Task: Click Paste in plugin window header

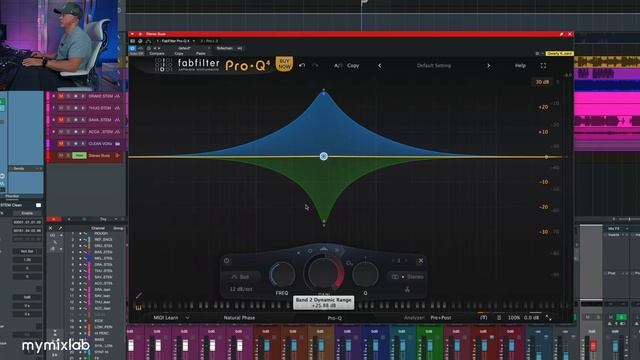Action: coord(201,53)
